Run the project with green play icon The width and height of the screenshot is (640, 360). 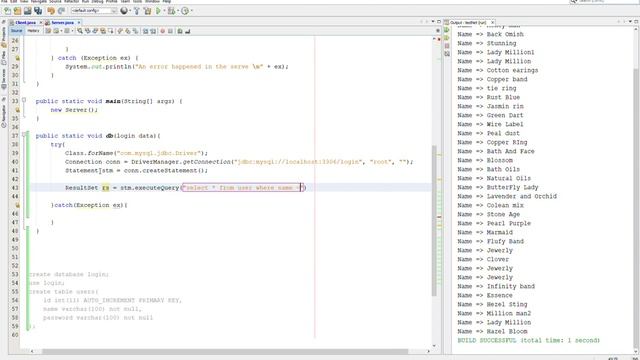(158, 11)
